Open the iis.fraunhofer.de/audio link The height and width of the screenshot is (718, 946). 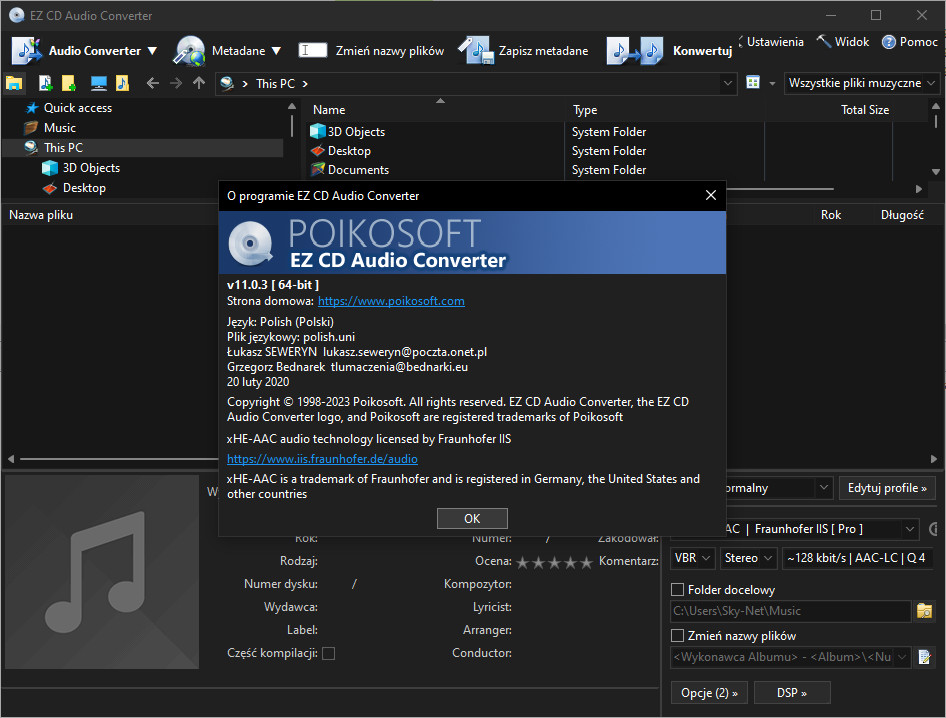(322, 459)
